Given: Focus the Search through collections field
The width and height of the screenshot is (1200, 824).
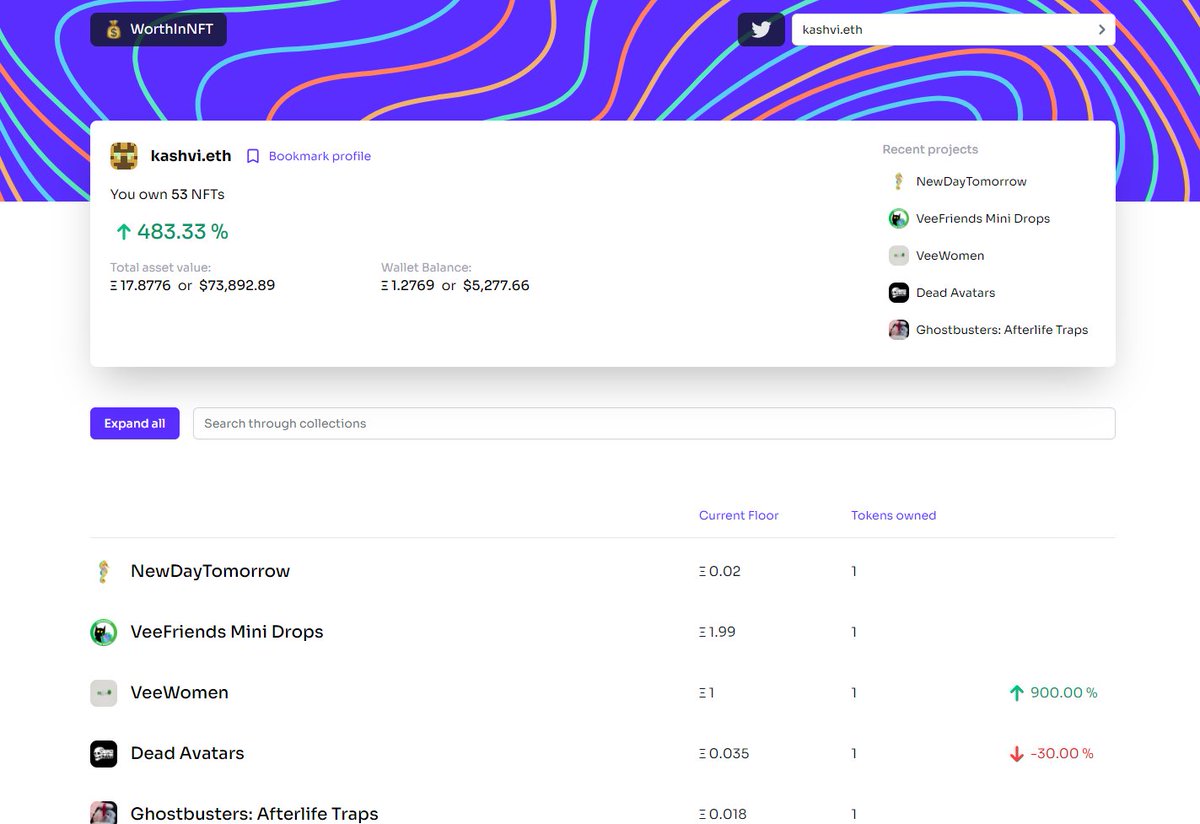Looking at the screenshot, I should click(x=654, y=423).
